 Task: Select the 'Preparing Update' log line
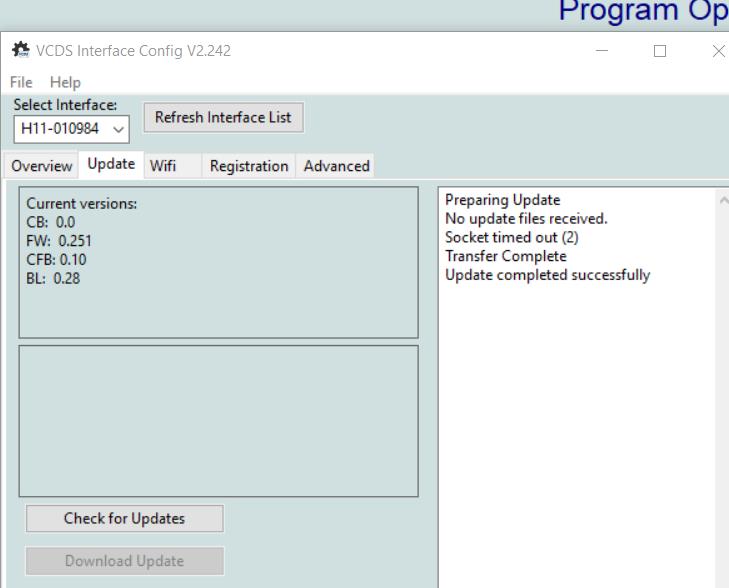point(503,200)
